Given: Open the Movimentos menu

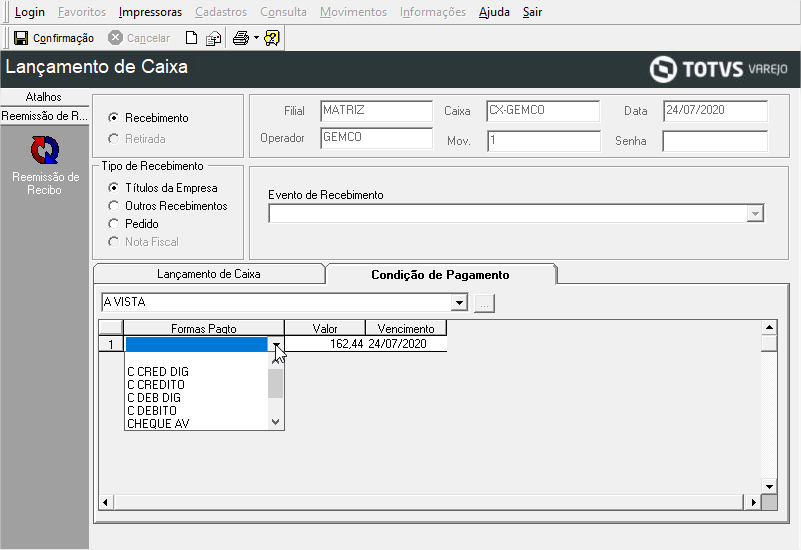Looking at the screenshot, I should [354, 12].
